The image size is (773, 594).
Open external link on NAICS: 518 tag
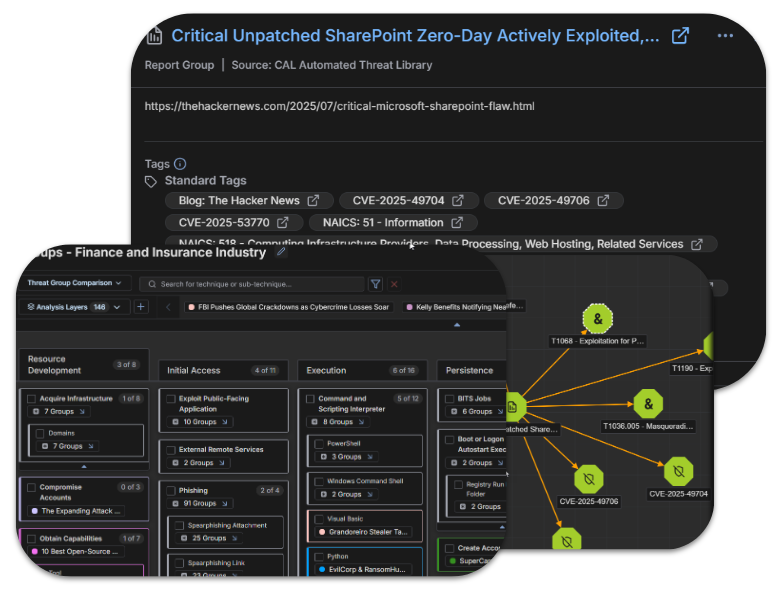(x=697, y=245)
